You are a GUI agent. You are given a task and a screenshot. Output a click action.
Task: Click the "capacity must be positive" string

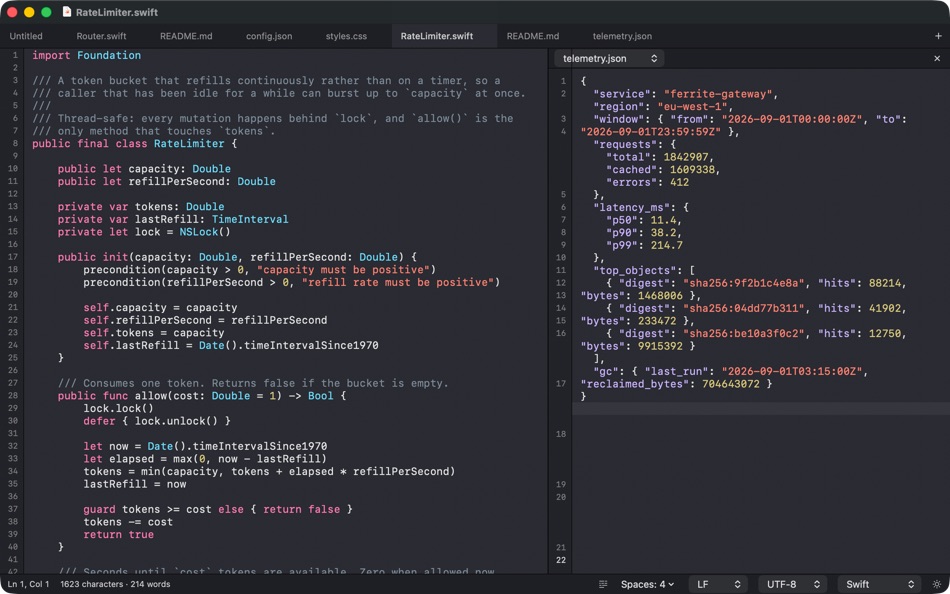pyautogui.click(x=343, y=270)
